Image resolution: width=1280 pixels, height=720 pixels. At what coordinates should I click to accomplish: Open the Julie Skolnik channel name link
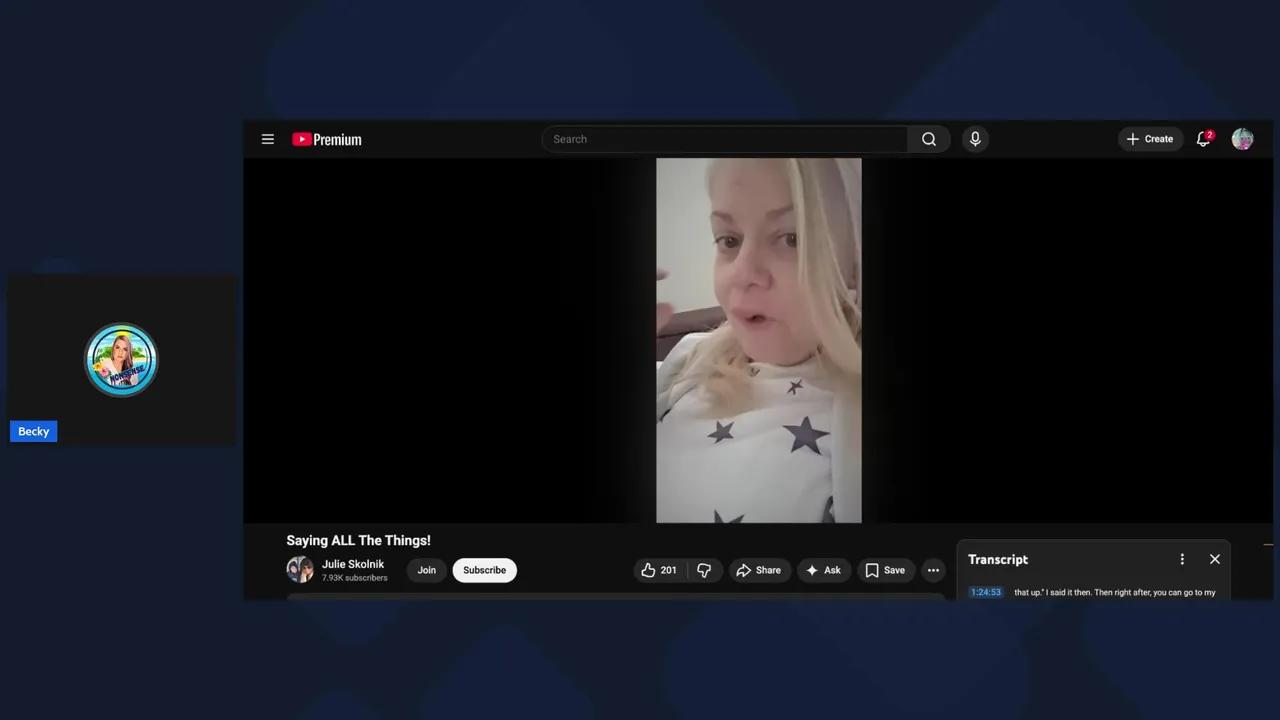pos(353,564)
